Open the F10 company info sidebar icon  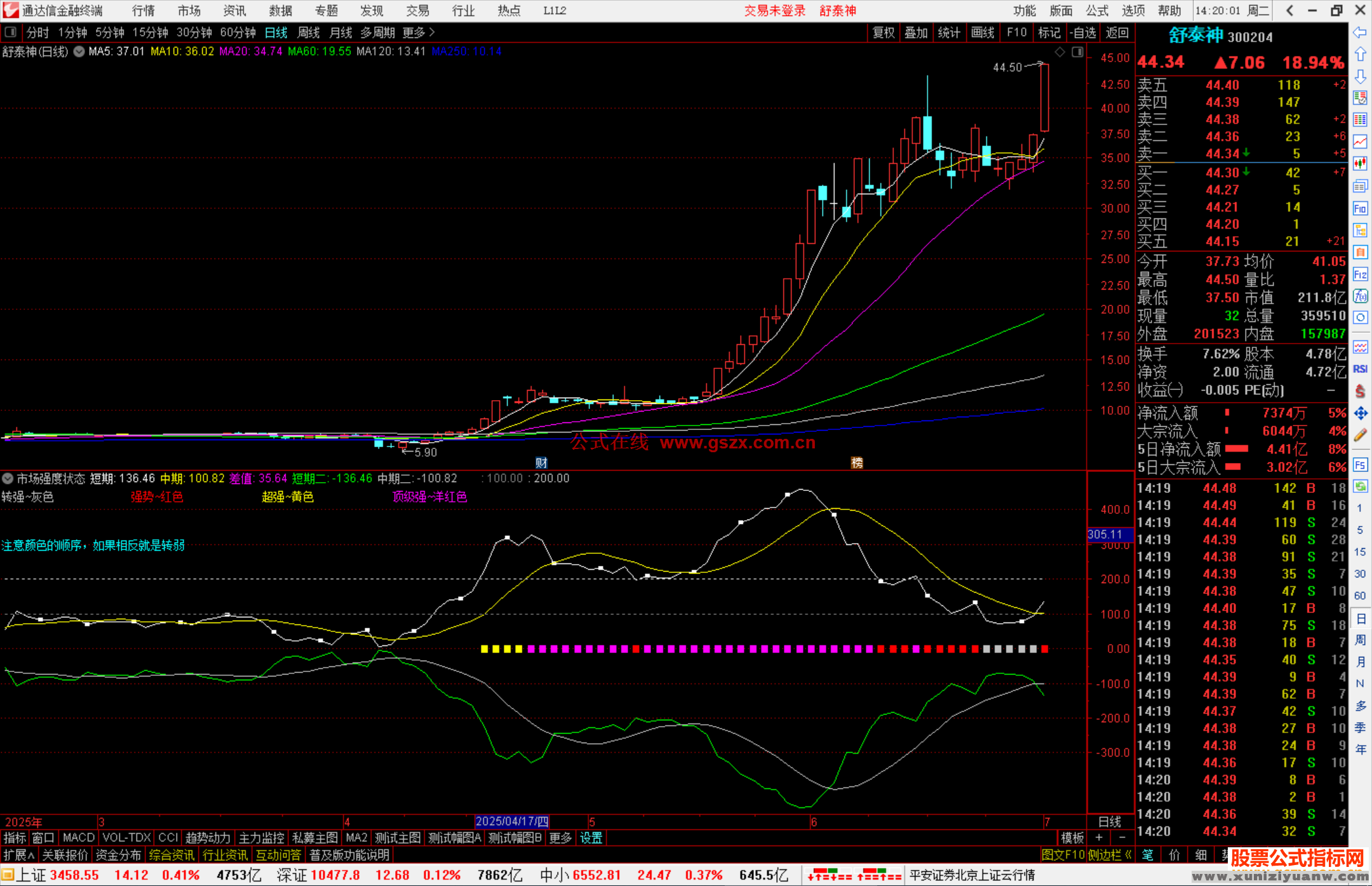coord(1360,208)
